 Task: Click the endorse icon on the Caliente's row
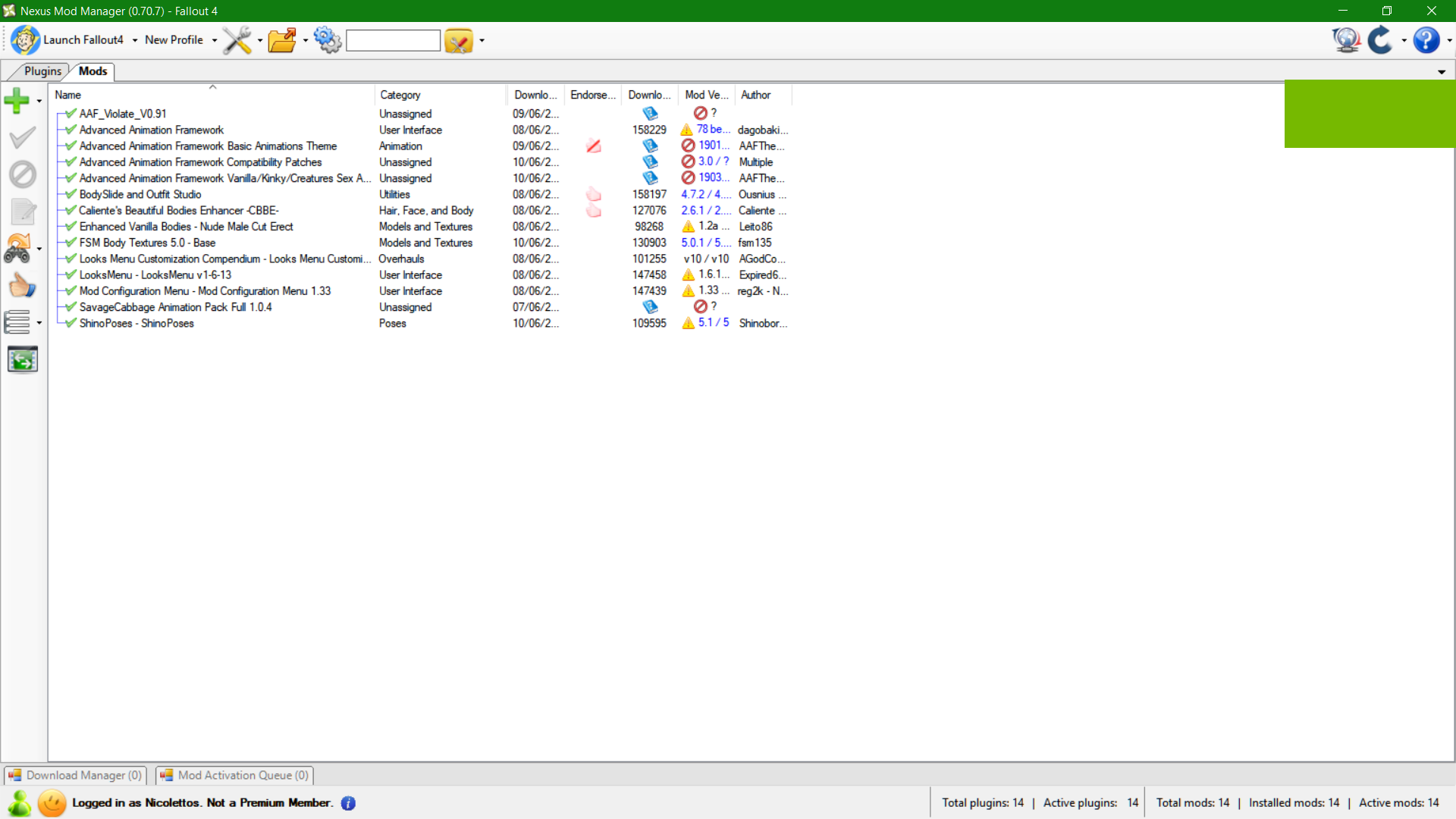(x=594, y=211)
